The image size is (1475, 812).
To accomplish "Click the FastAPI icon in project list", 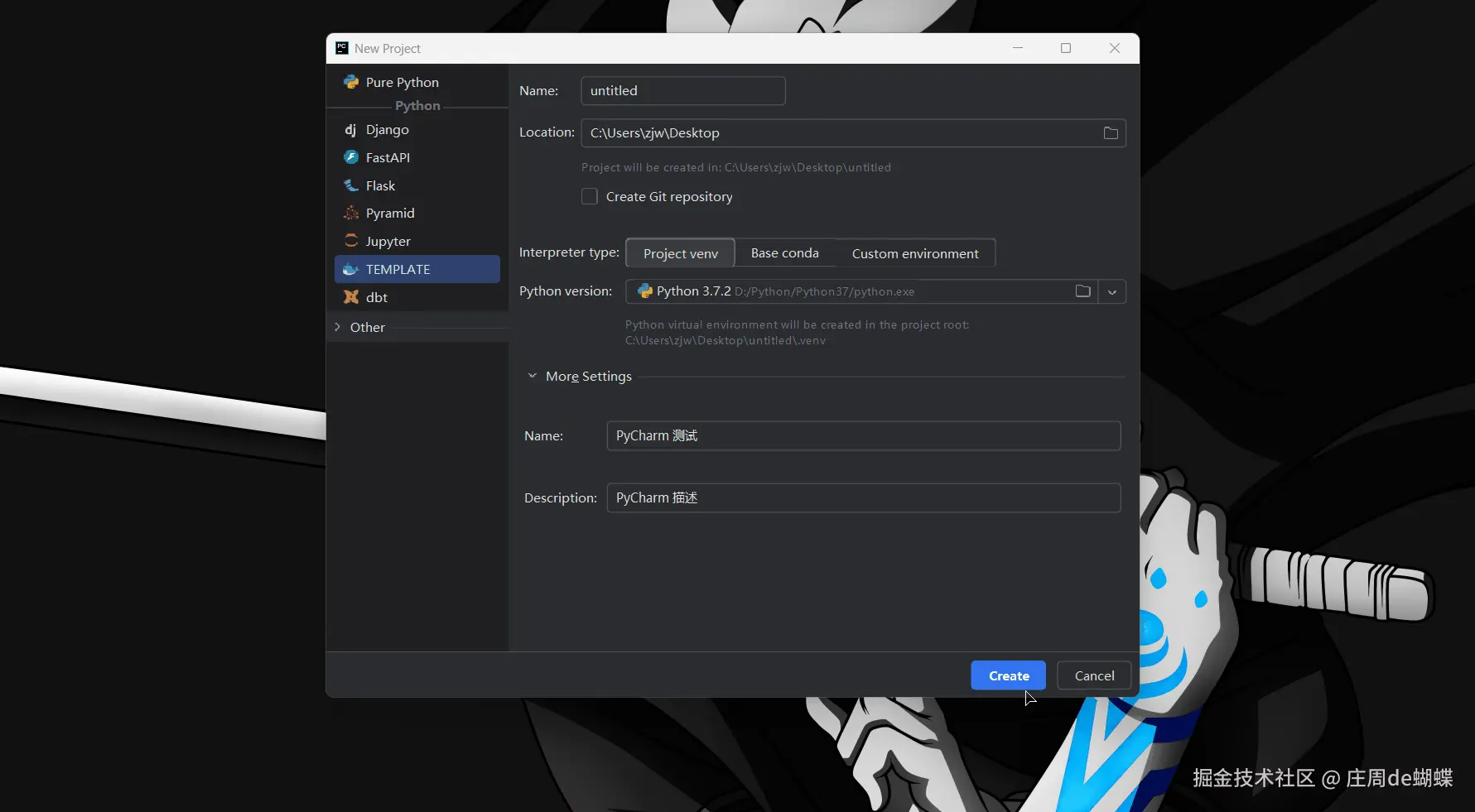I will pos(351,157).
